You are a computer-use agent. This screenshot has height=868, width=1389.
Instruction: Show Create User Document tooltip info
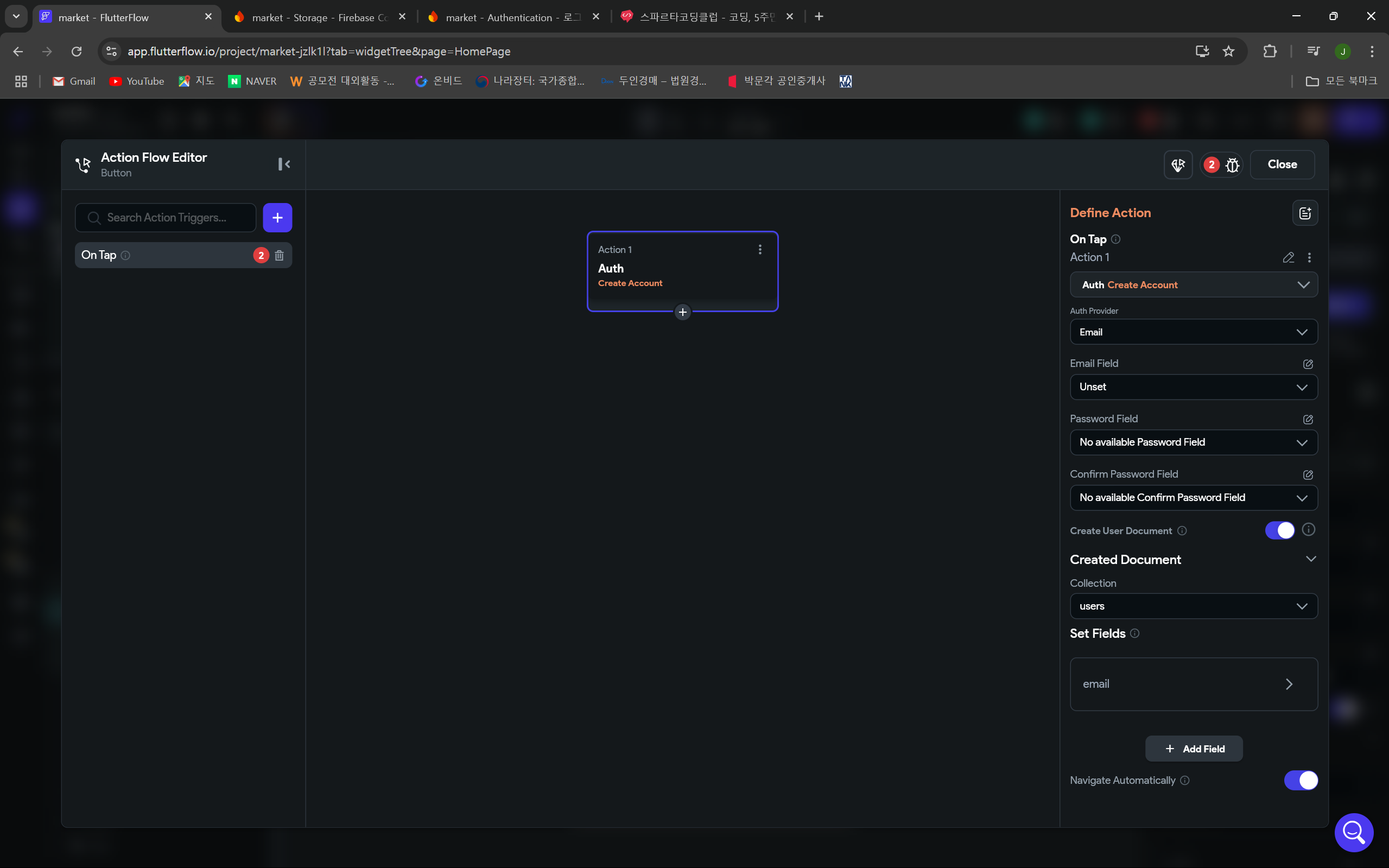[1182, 530]
